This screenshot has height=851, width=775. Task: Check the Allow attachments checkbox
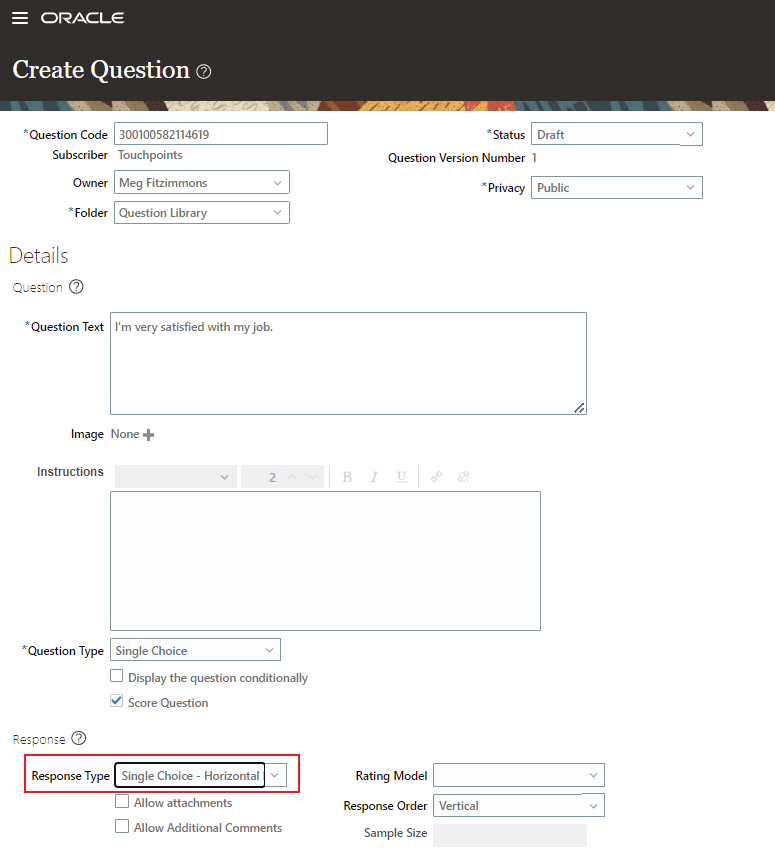(122, 801)
